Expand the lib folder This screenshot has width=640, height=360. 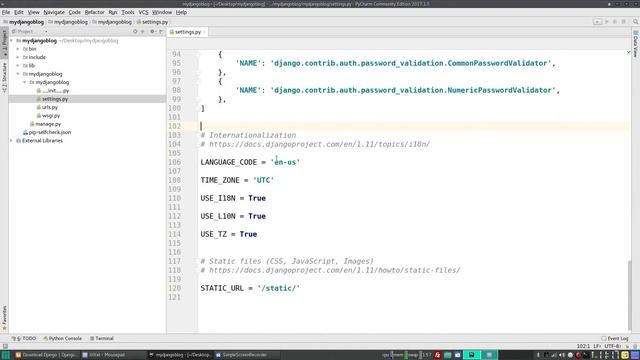pos(18,66)
